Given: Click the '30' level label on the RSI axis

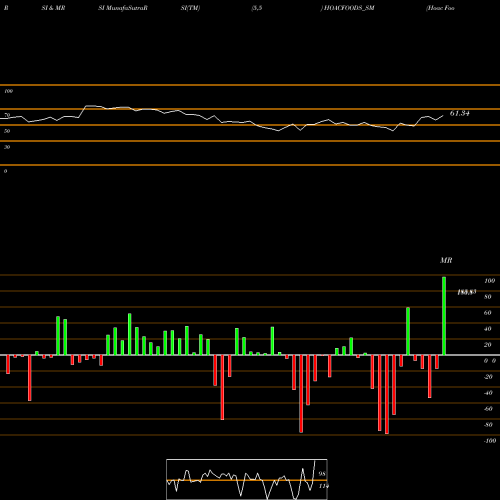Looking at the screenshot, I should 7,147.
